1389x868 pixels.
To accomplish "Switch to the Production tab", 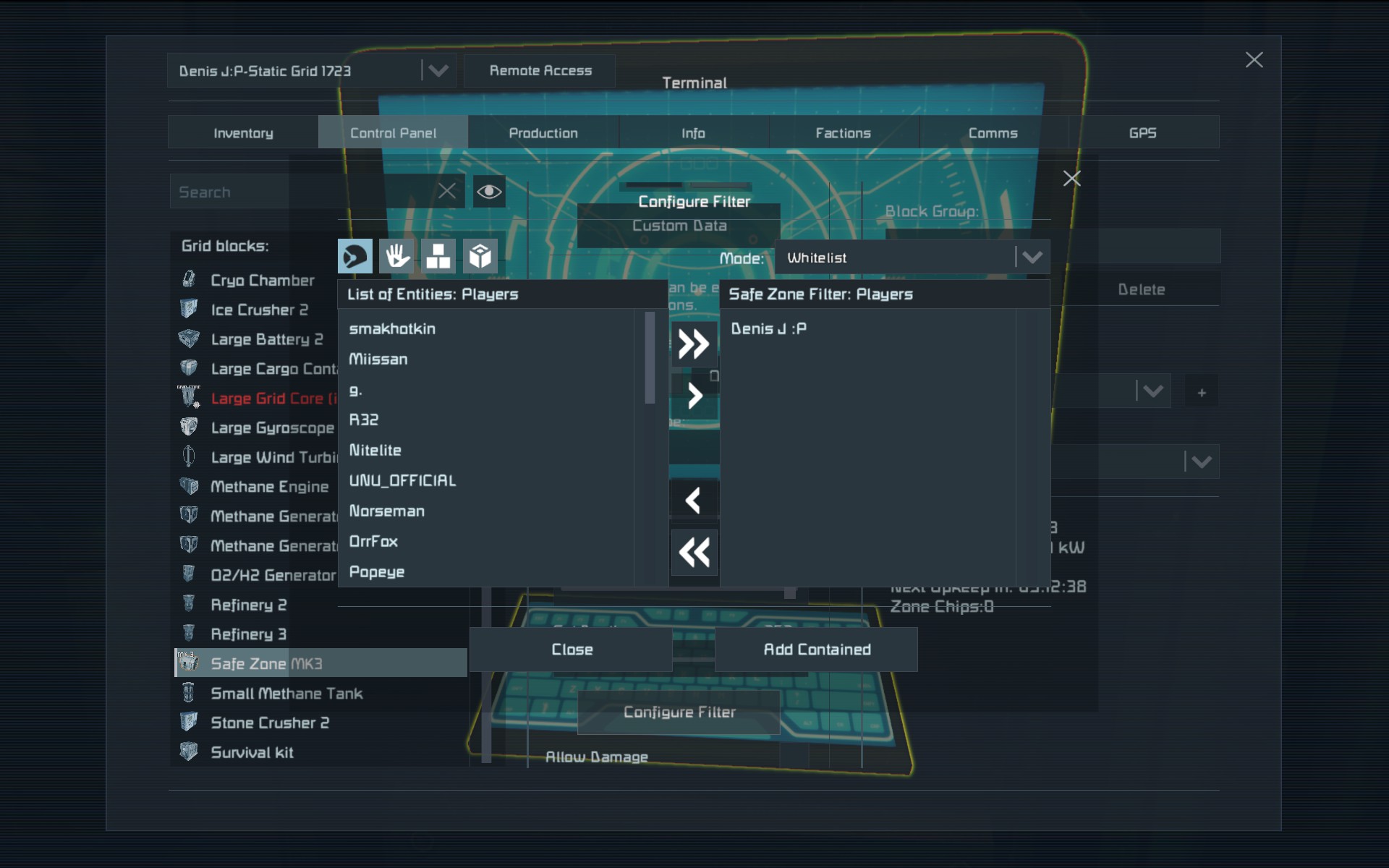I will pyautogui.click(x=543, y=133).
